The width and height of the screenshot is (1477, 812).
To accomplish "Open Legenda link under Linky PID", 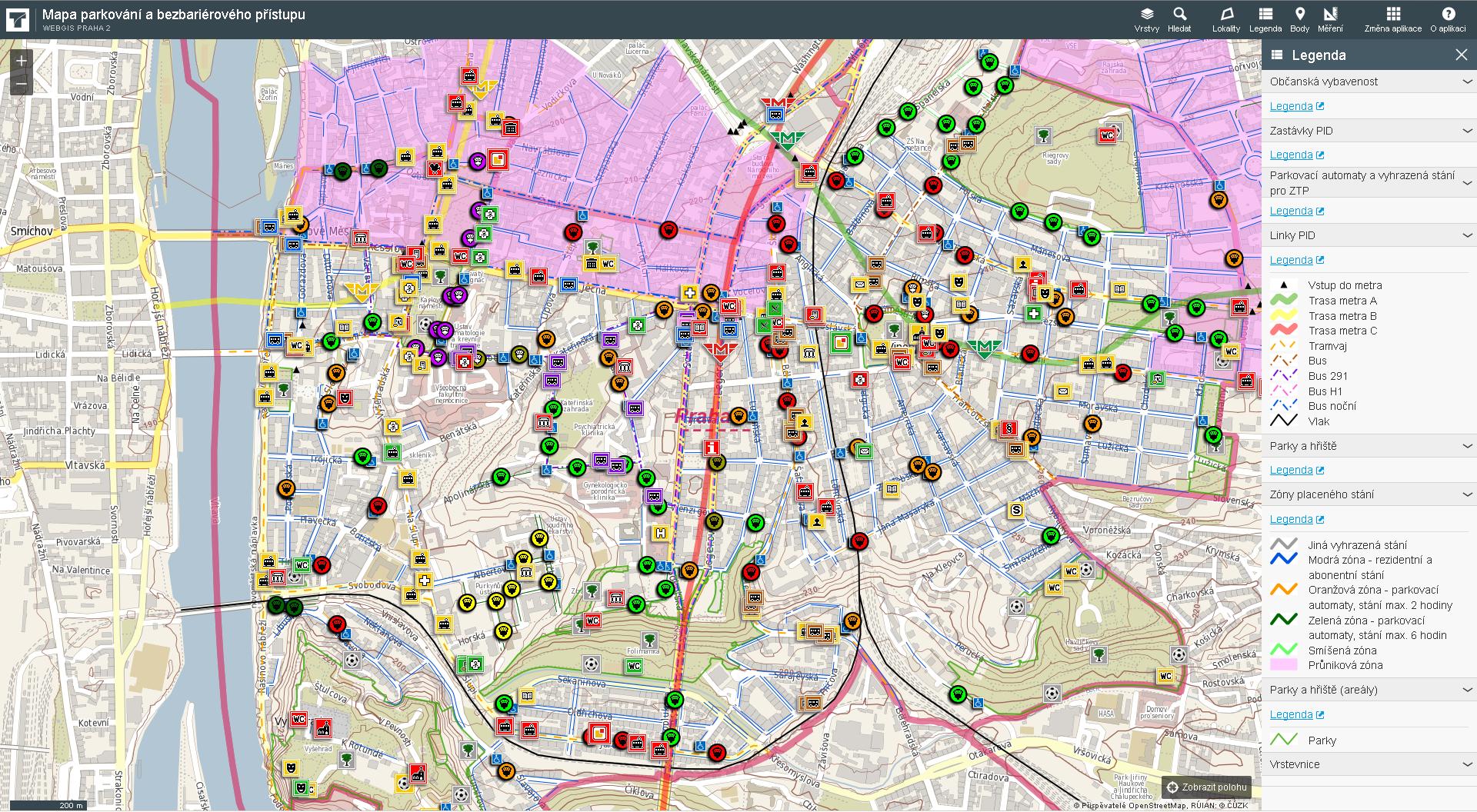I will (1296, 260).
